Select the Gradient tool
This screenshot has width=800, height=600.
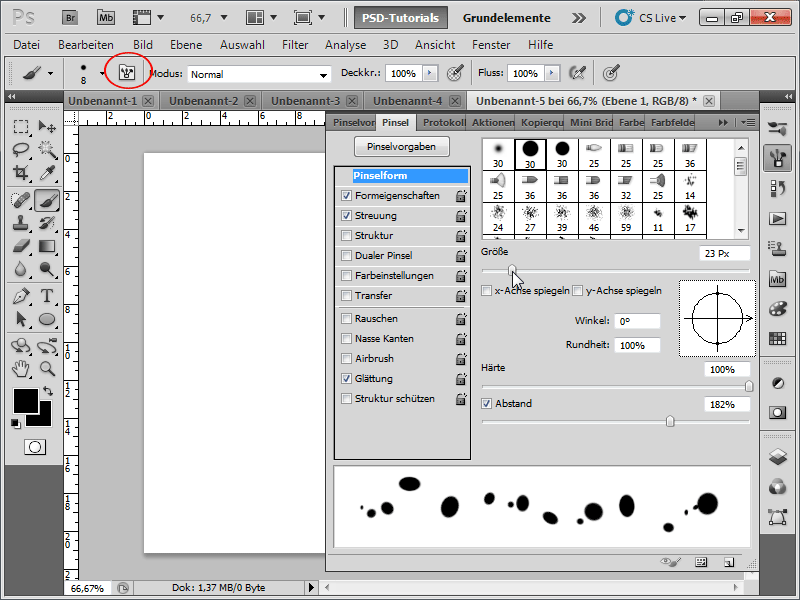tap(47, 246)
